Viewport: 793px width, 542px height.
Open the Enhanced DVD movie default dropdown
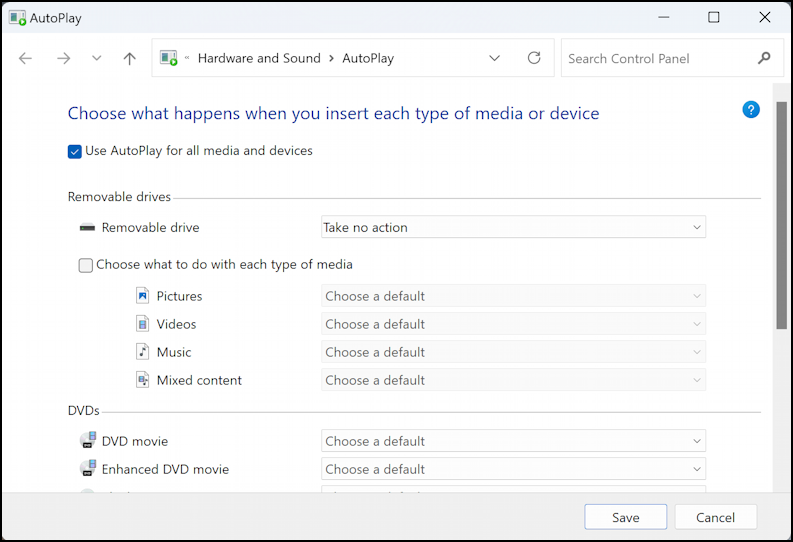tap(513, 469)
